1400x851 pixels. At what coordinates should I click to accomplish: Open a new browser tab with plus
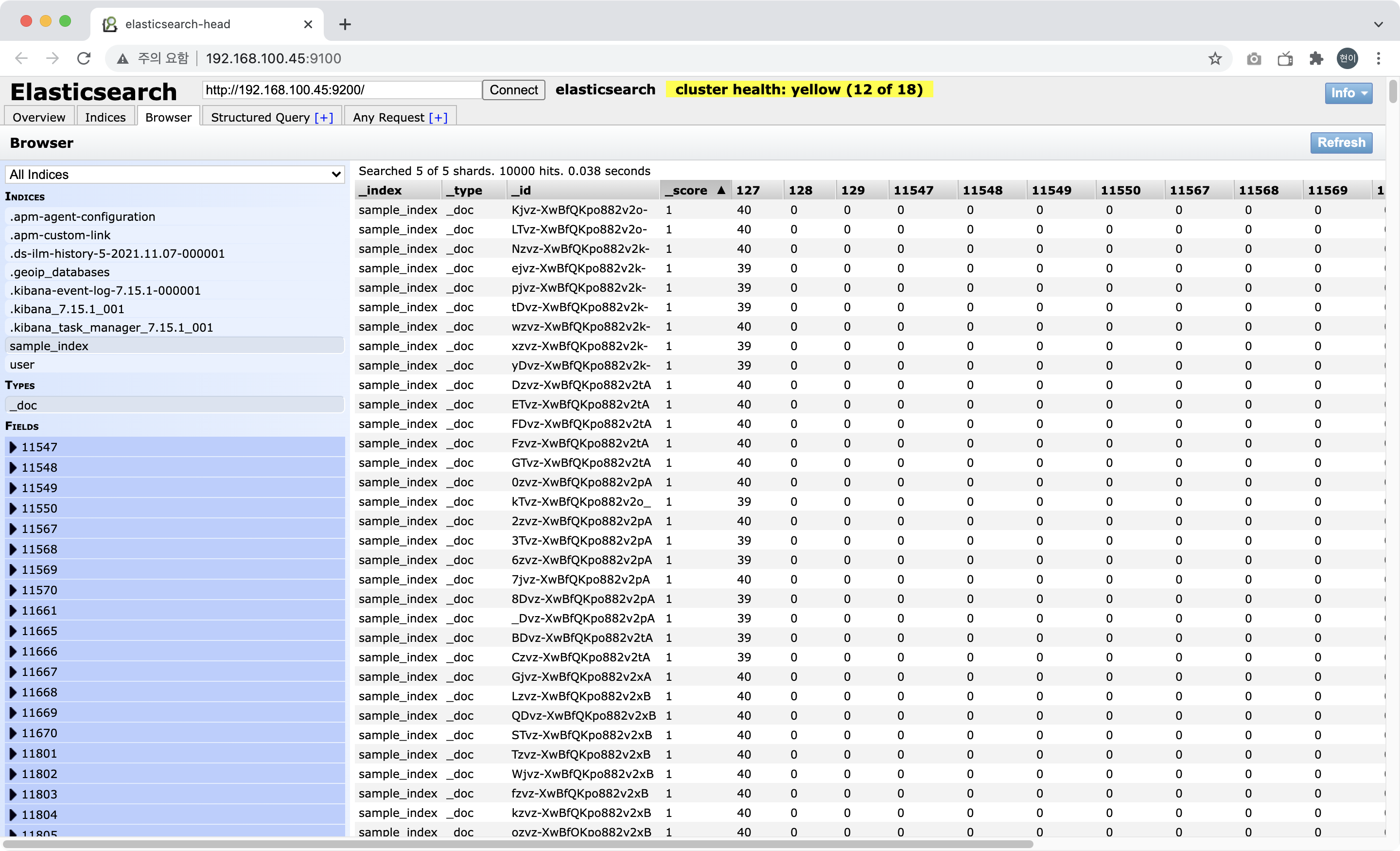(x=345, y=24)
